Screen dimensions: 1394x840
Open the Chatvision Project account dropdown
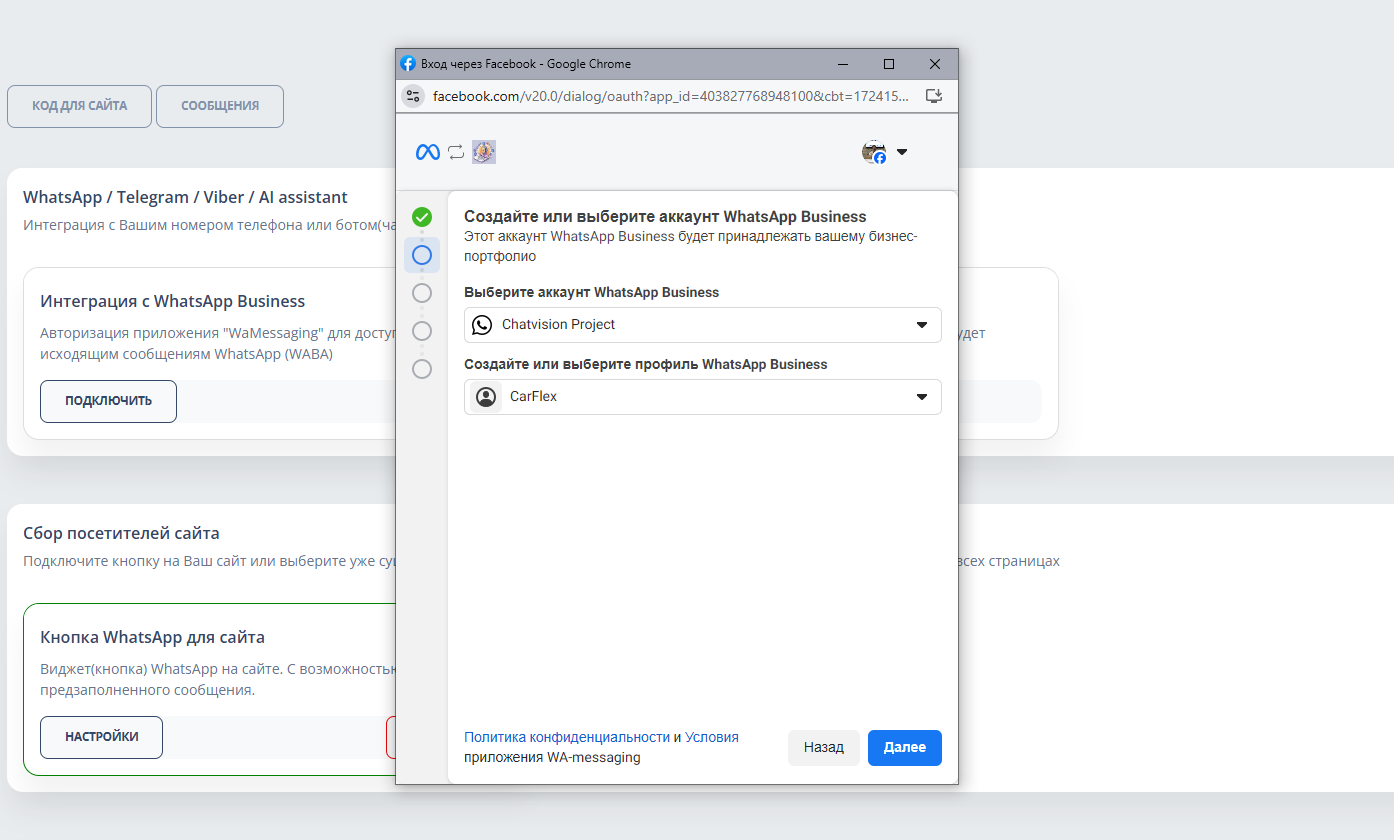click(703, 325)
